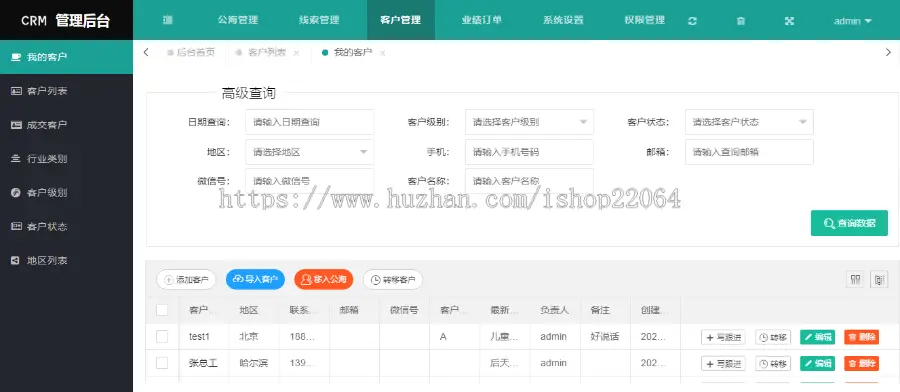Open the 系统设置 menu
Screen dimensions: 900x392
pyautogui.click(x=563, y=20)
